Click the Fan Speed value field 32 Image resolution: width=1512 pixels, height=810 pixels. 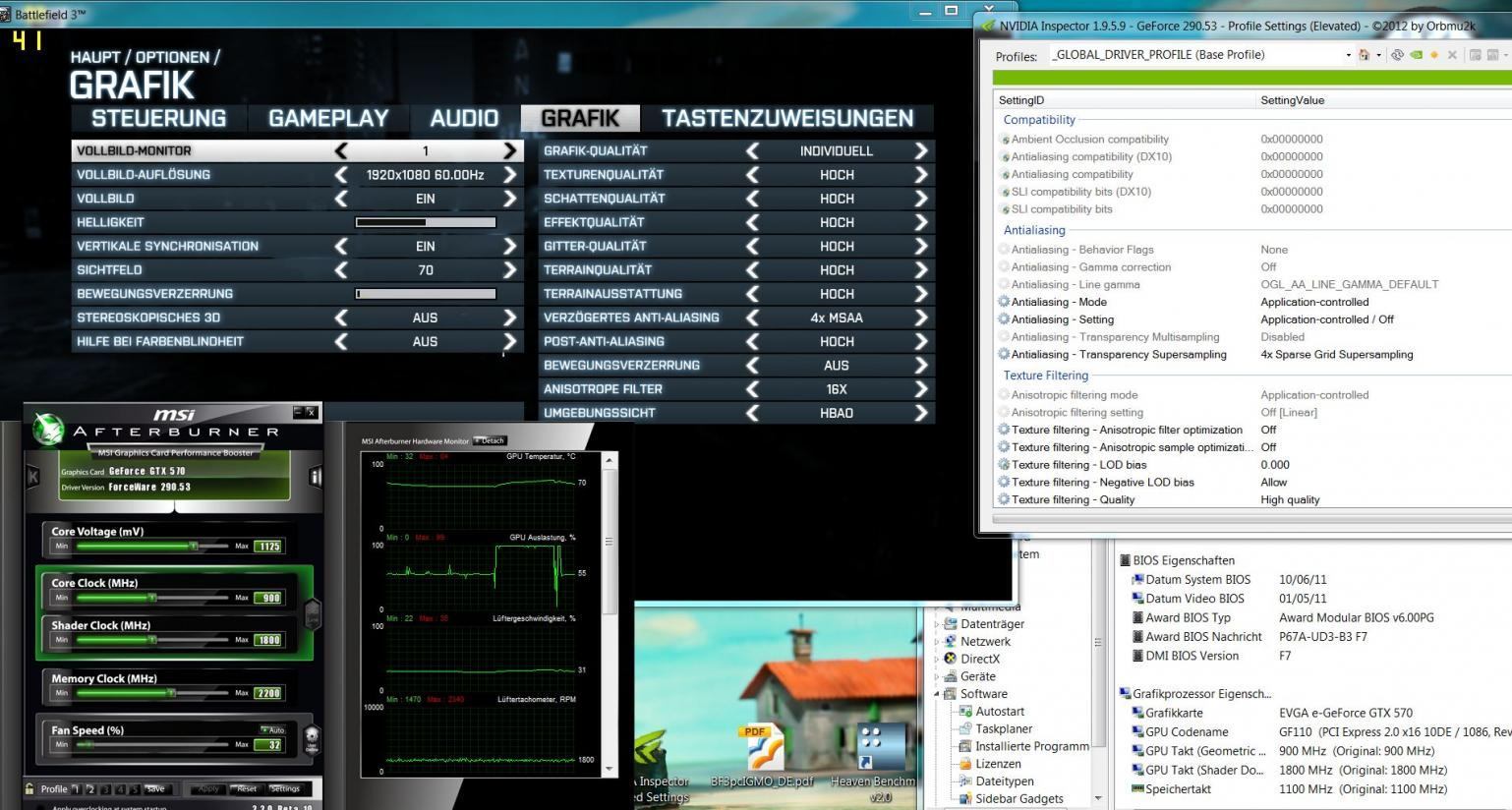tap(268, 744)
